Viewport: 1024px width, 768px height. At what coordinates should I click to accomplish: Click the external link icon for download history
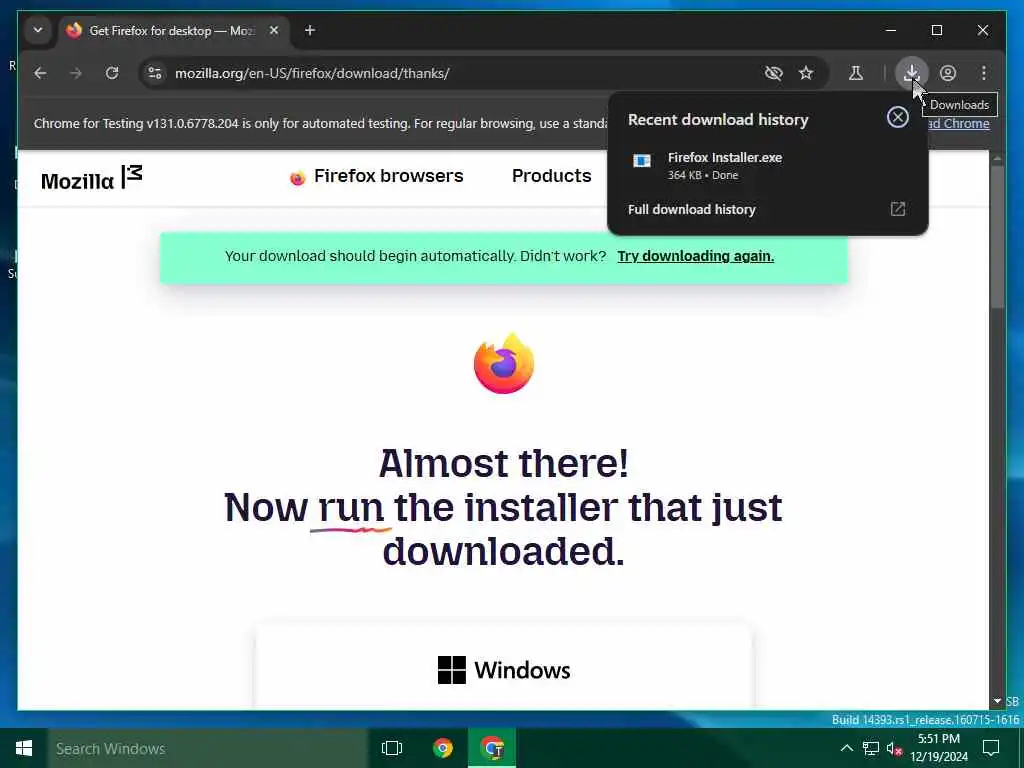pos(898,209)
